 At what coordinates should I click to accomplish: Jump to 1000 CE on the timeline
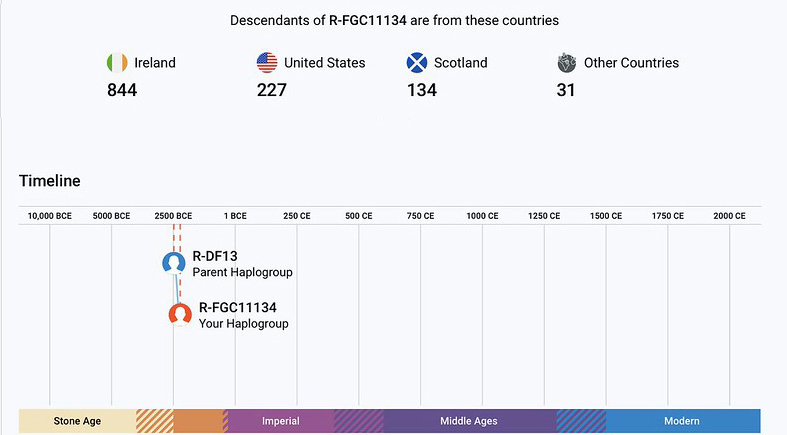click(482, 216)
